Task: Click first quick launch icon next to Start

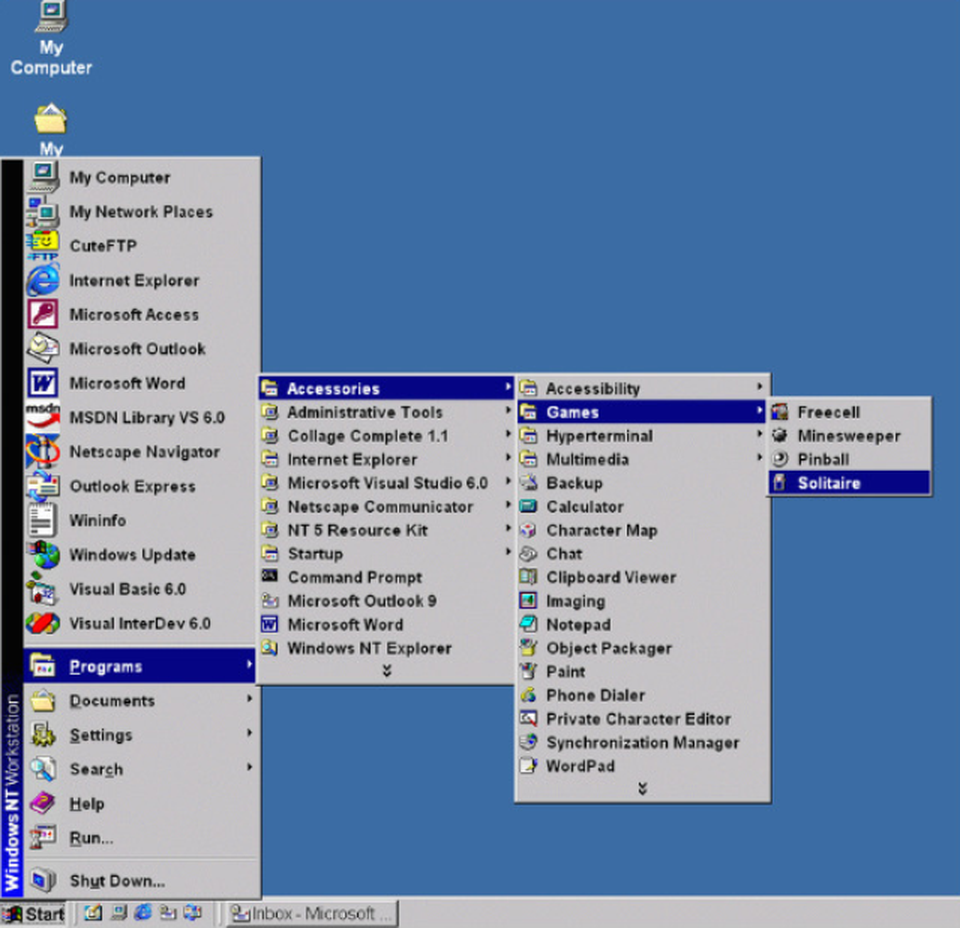Action: (x=92, y=913)
